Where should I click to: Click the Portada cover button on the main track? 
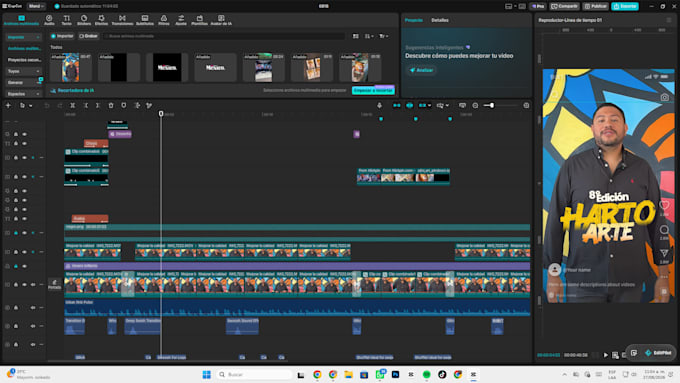tap(54, 285)
